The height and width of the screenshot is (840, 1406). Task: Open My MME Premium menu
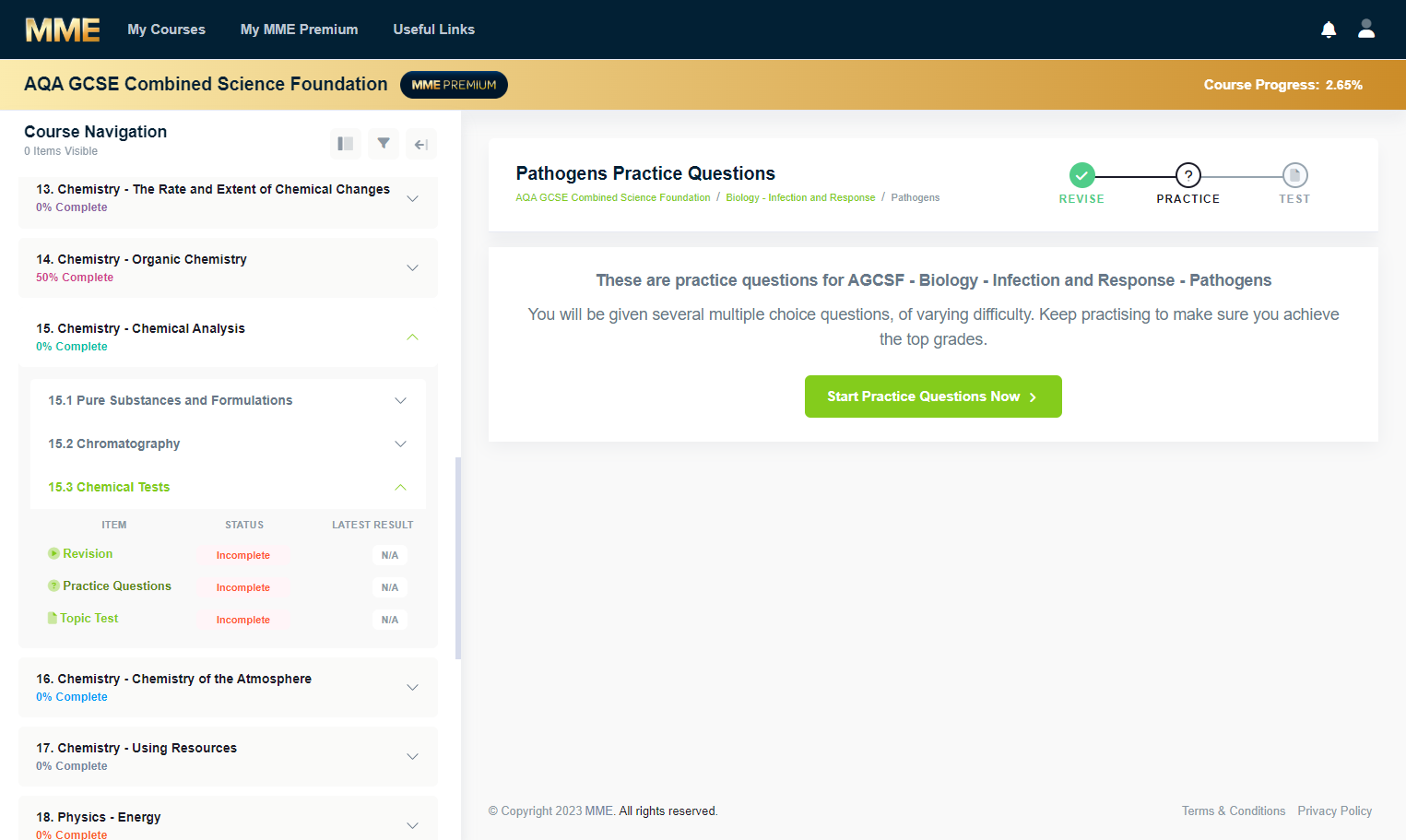point(300,30)
